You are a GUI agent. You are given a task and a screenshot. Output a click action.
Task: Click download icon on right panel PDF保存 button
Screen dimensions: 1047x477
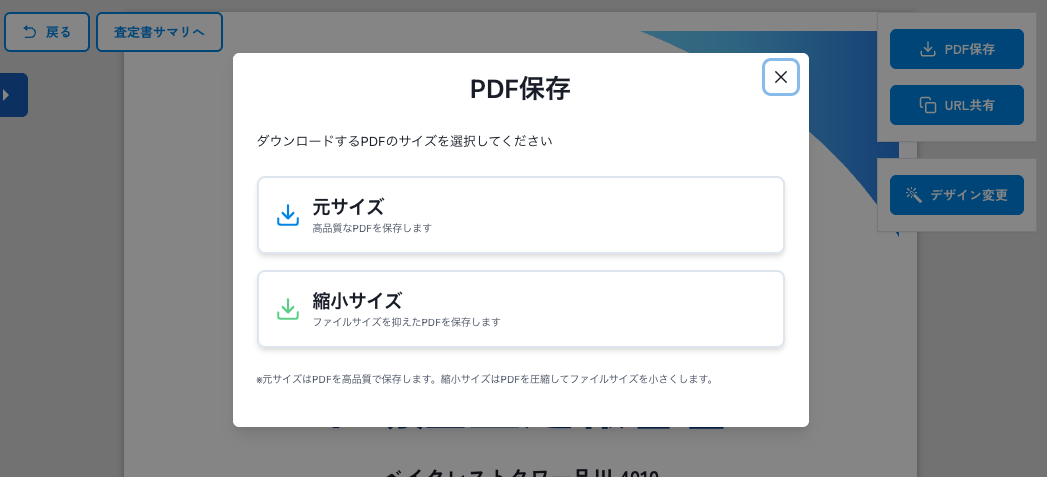pos(927,49)
